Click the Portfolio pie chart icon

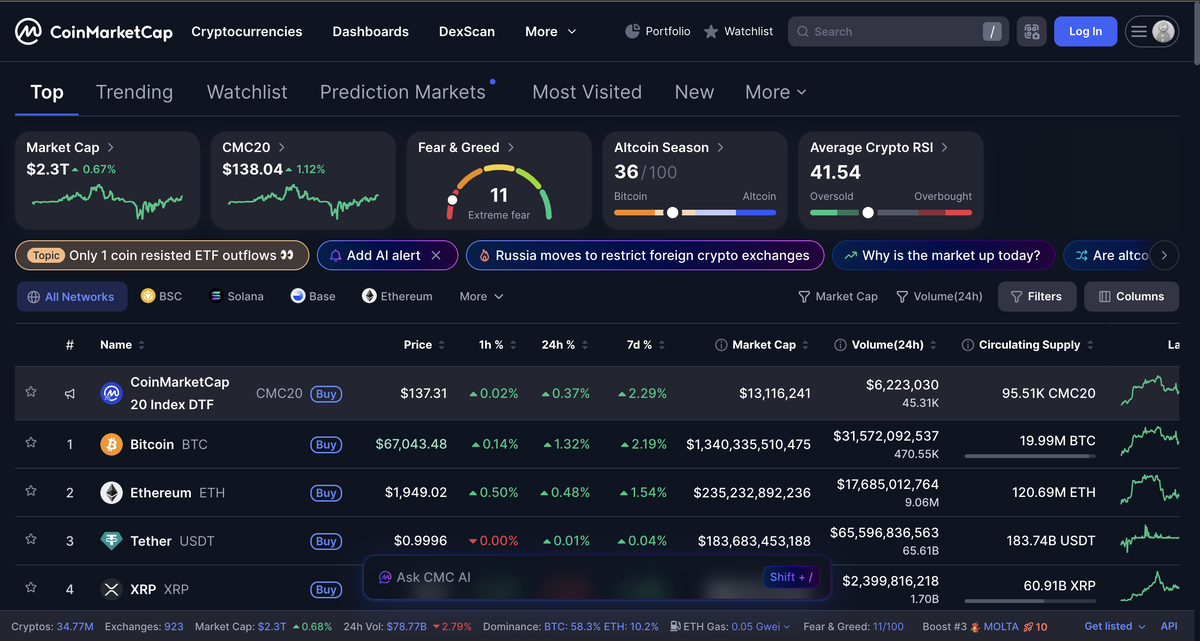[x=631, y=31]
